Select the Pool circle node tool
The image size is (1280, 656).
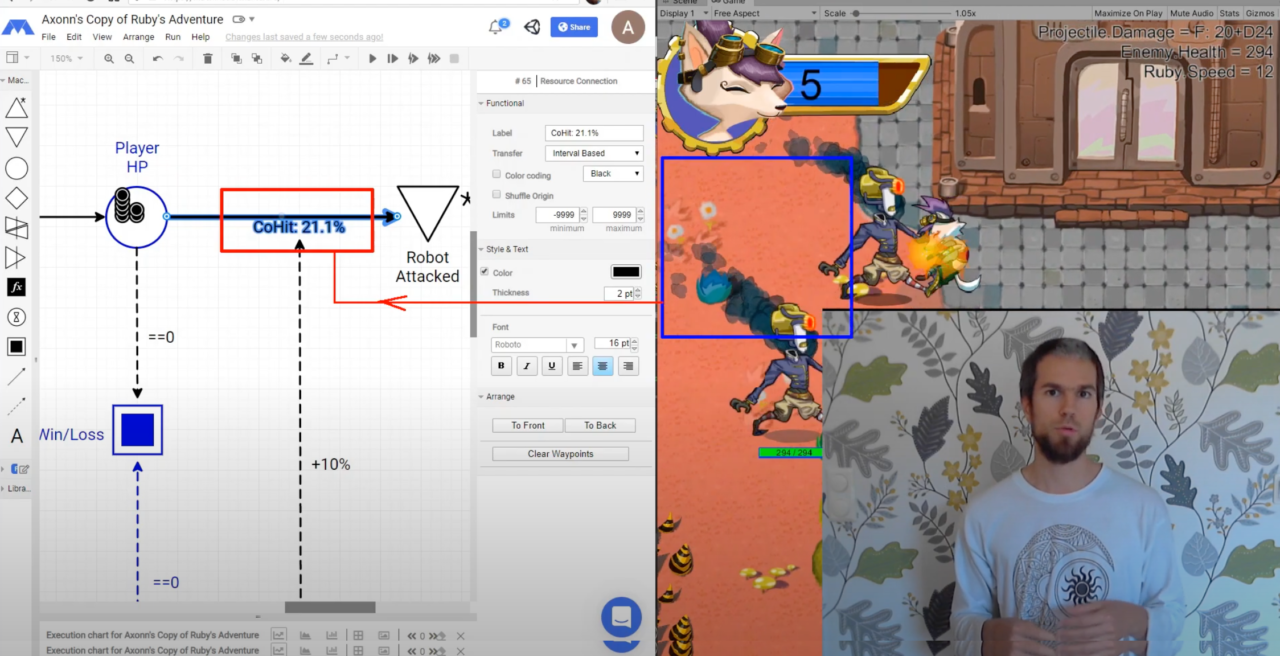[16, 168]
